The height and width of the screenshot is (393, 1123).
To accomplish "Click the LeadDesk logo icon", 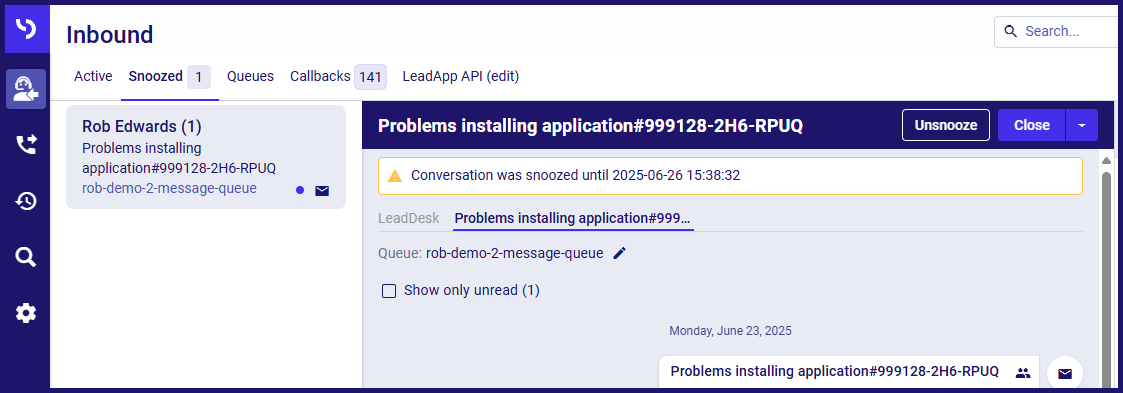I will 26,29.
